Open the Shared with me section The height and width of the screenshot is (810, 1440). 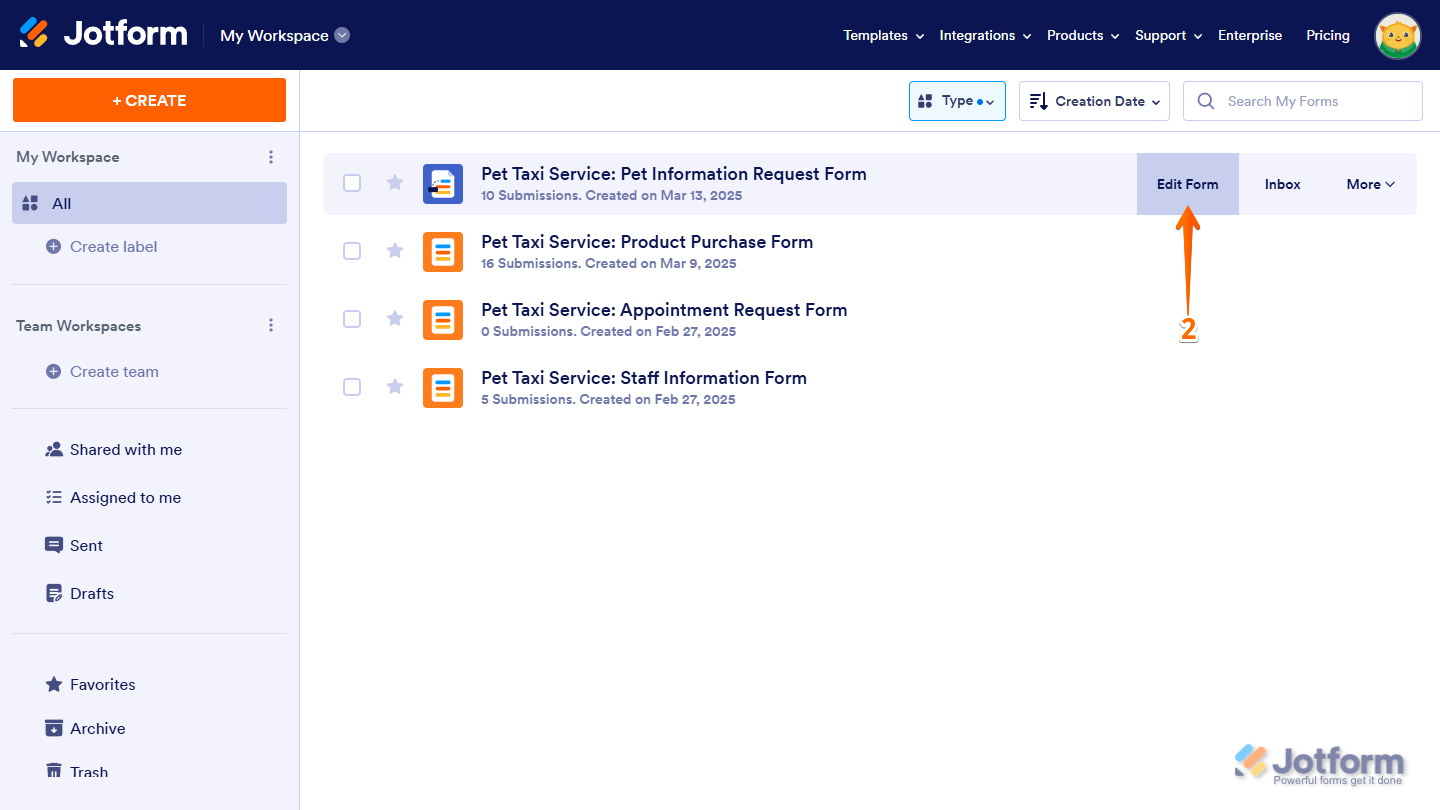(x=126, y=450)
